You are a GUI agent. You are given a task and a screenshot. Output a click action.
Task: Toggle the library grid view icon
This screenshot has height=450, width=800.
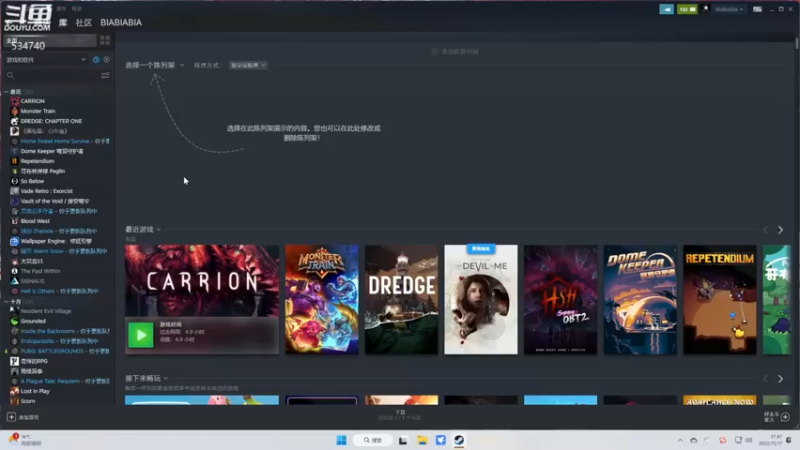[x=105, y=40]
